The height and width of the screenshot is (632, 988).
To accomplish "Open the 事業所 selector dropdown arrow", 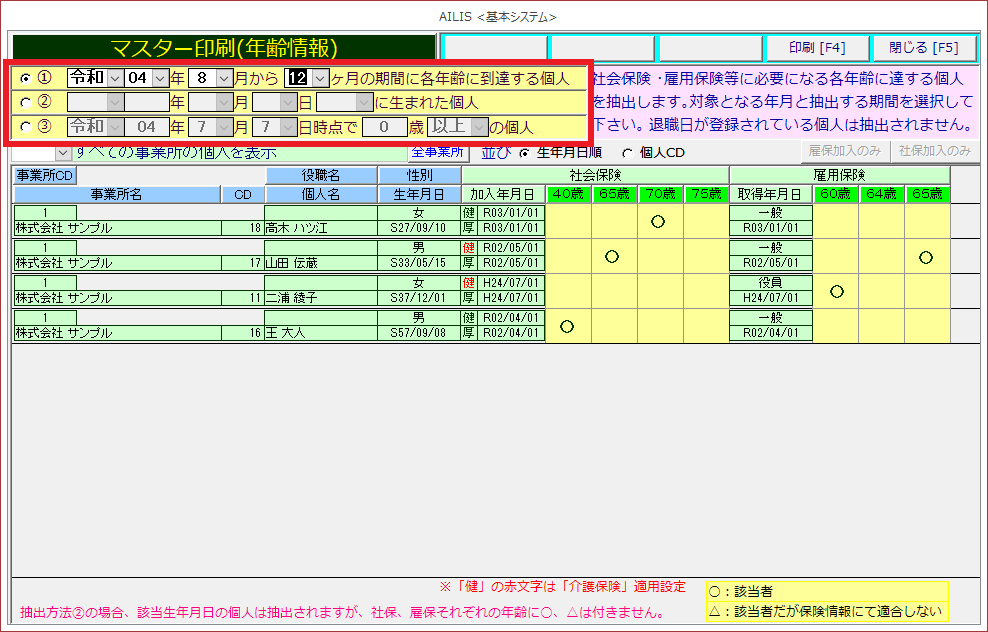I will pos(63,153).
